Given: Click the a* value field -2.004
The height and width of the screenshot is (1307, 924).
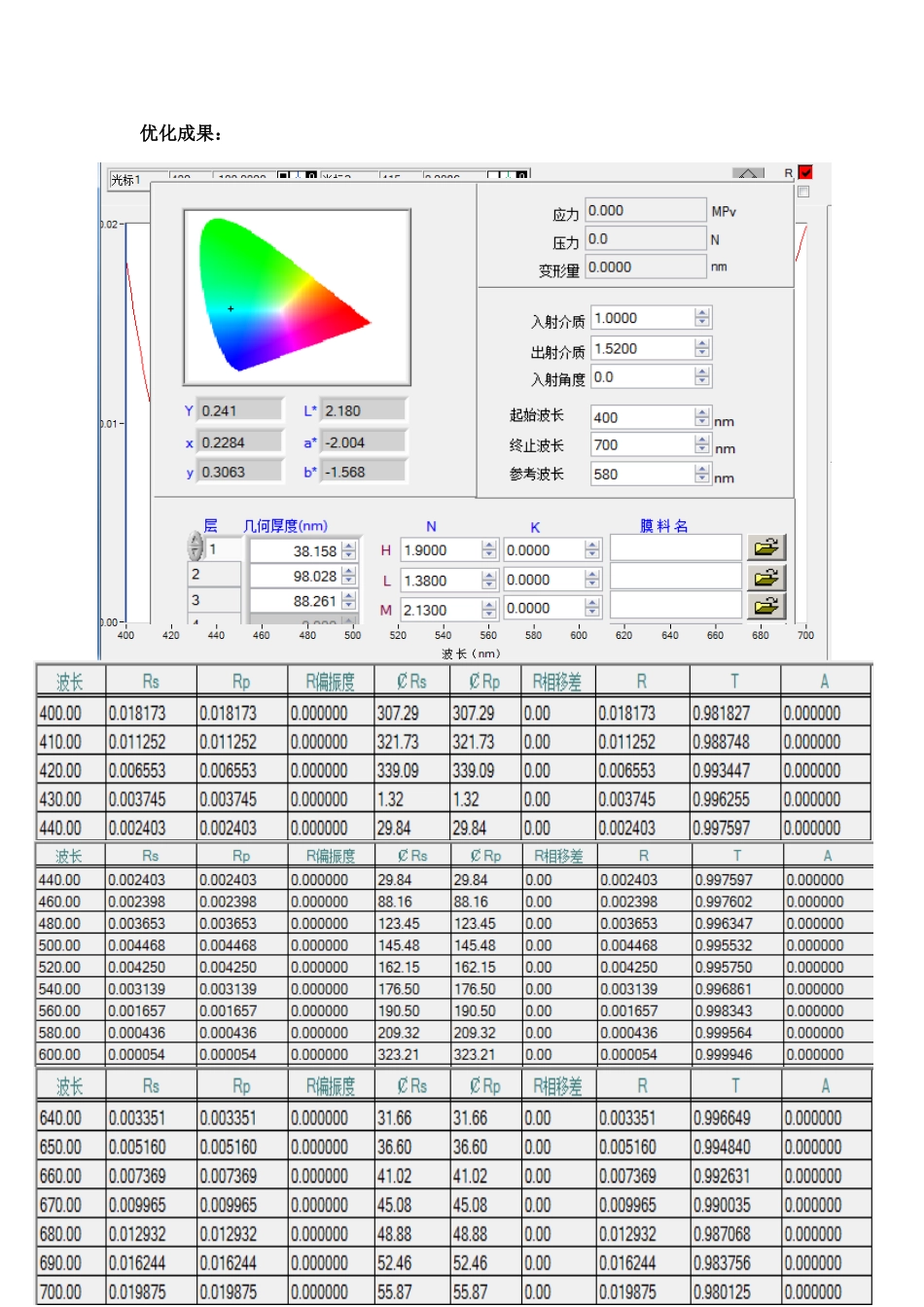Looking at the screenshot, I should click(364, 442).
